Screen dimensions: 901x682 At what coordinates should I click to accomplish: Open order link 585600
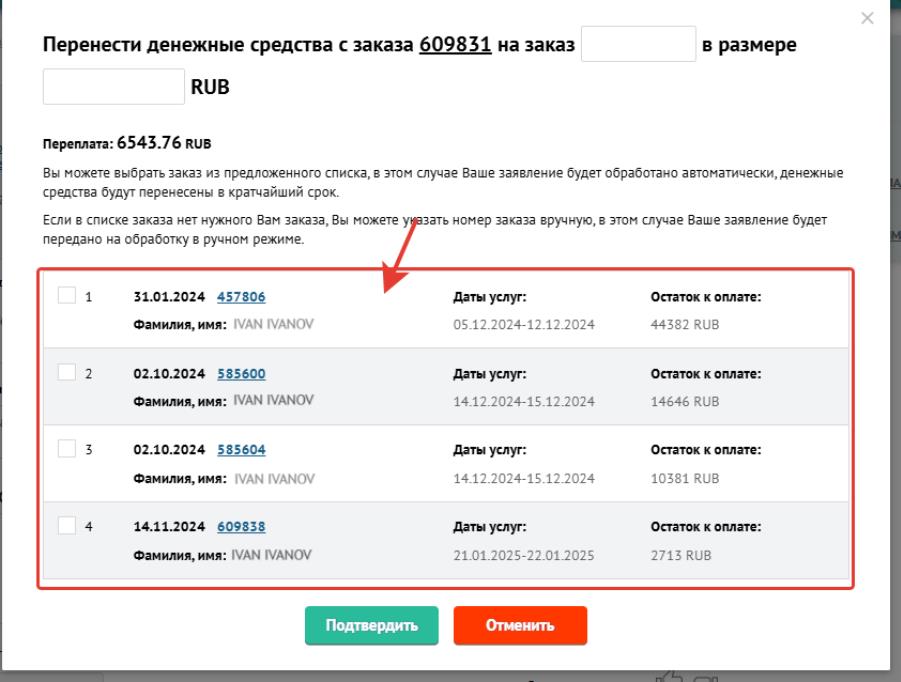pyautogui.click(x=241, y=374)
